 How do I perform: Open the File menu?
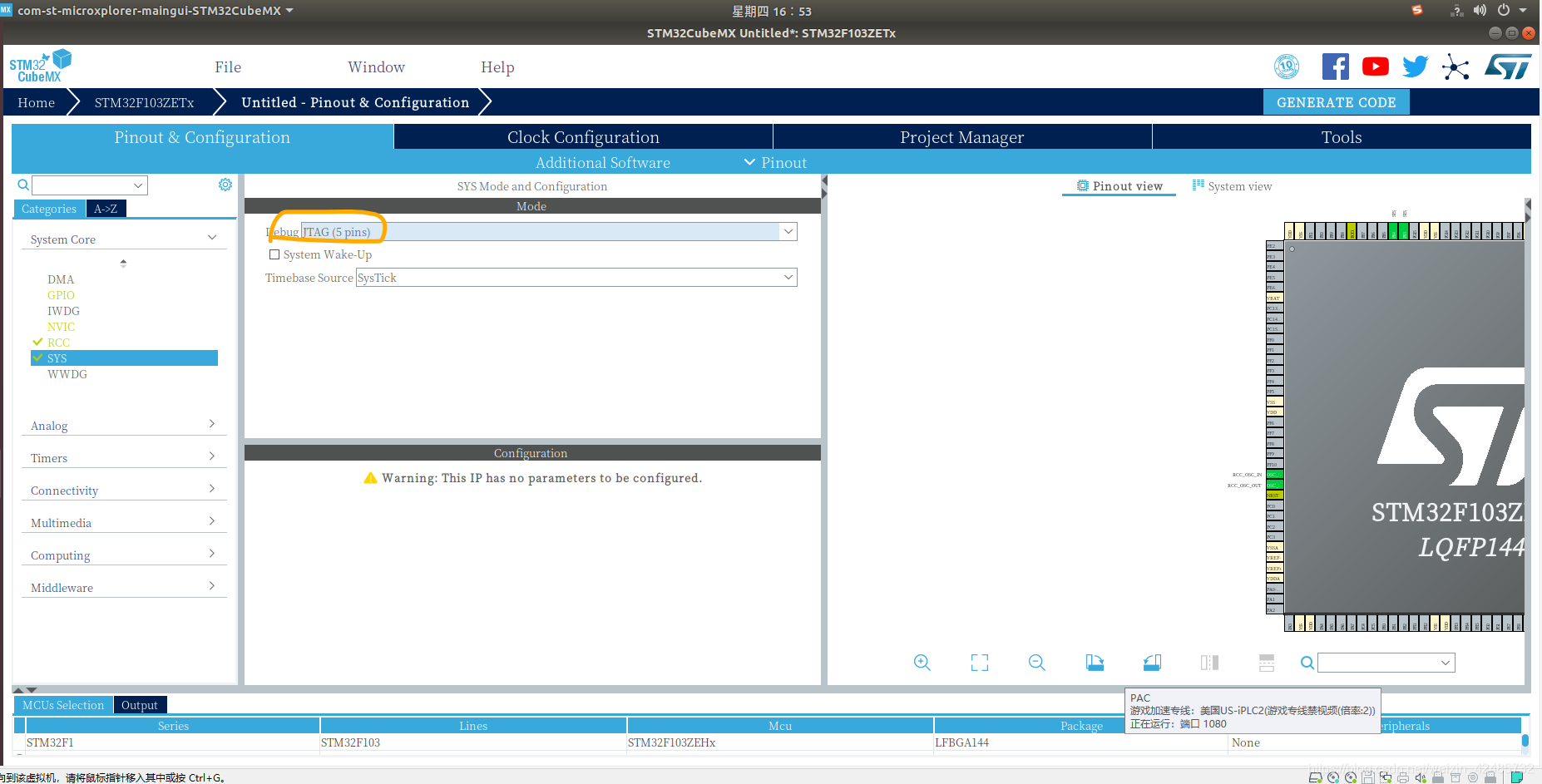click(228, 67)
